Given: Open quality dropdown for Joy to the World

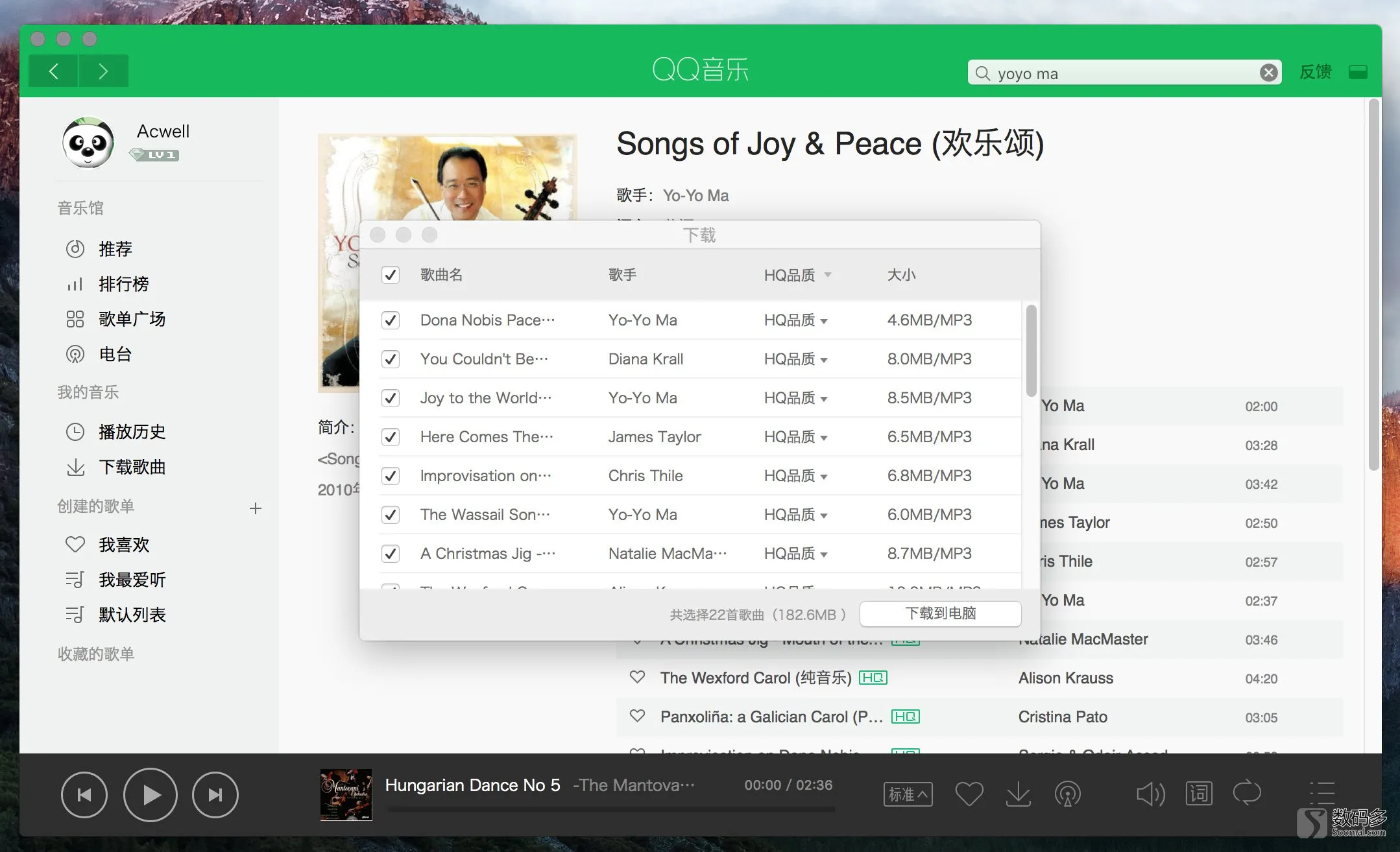Looking at the screenshot, I should point(796,398).
